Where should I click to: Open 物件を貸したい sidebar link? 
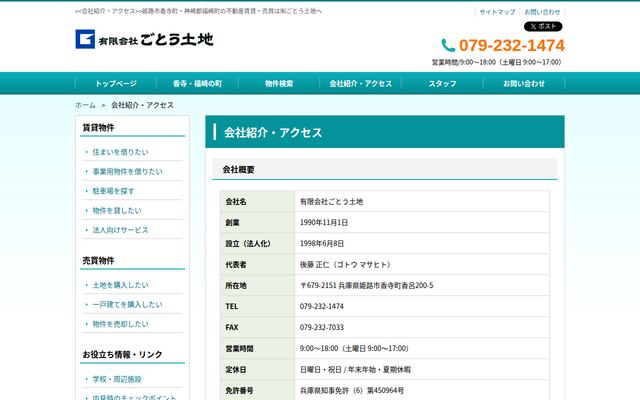click(117, 211)
